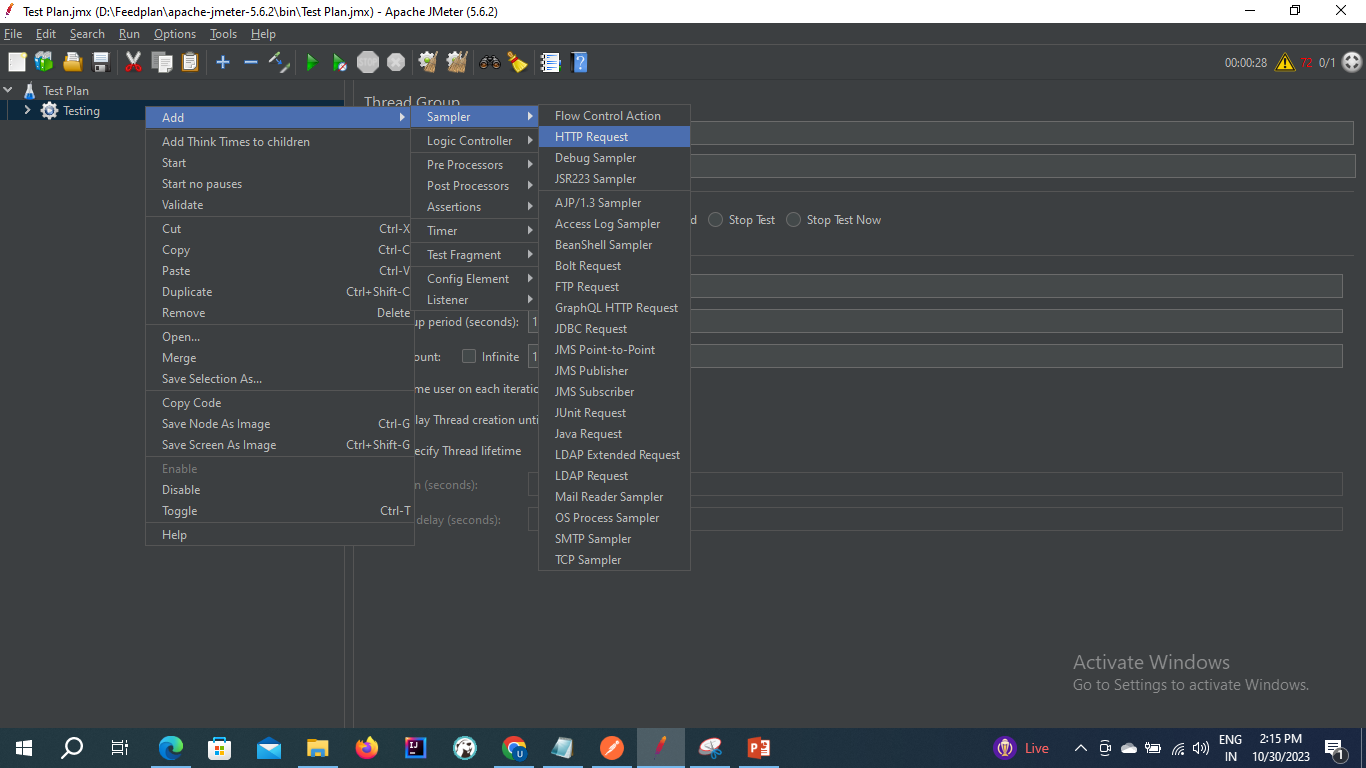Open Microsoft Edge from the taskbar
The image size is (1366, 768).
coord(171,747)
